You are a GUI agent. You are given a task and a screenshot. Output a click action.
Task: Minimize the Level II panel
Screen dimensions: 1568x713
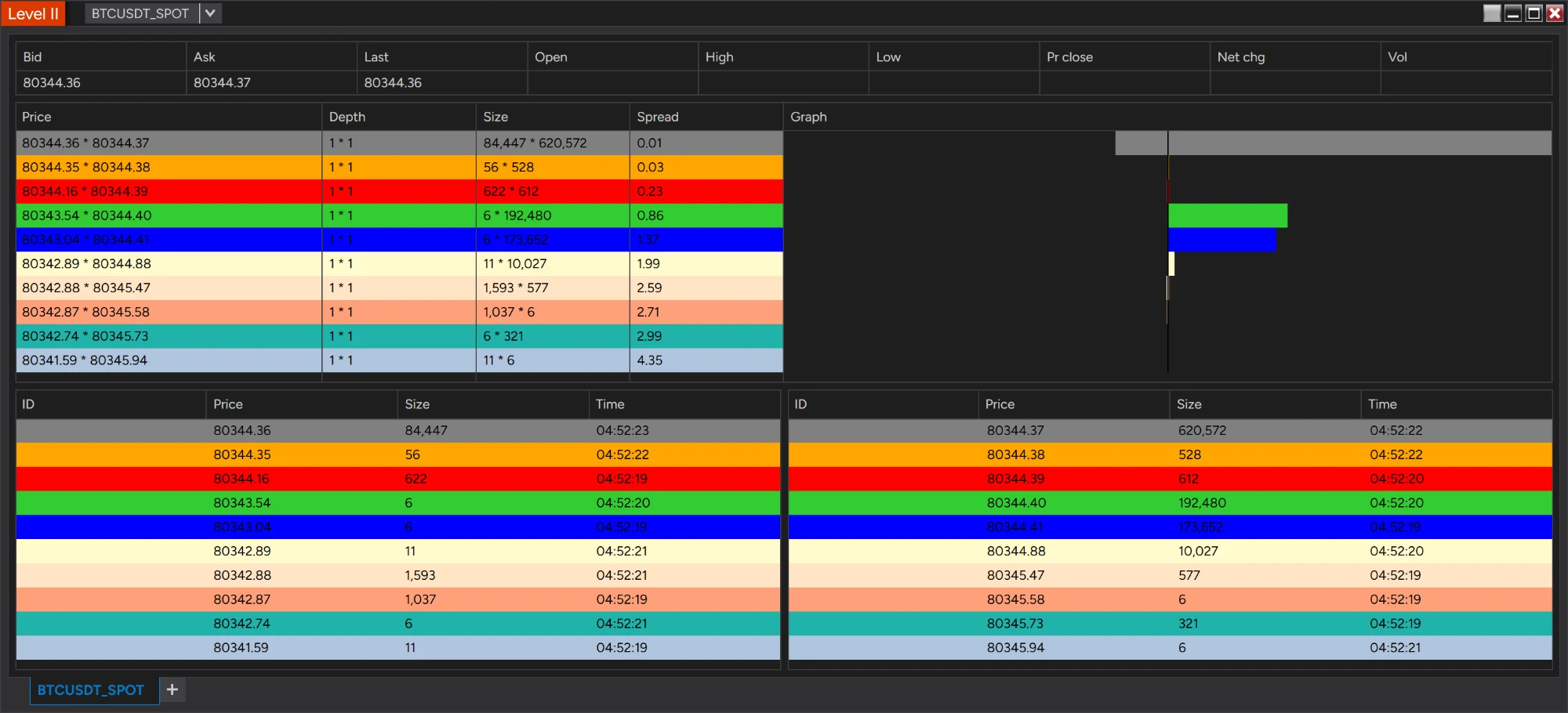tap(1513, 13)
